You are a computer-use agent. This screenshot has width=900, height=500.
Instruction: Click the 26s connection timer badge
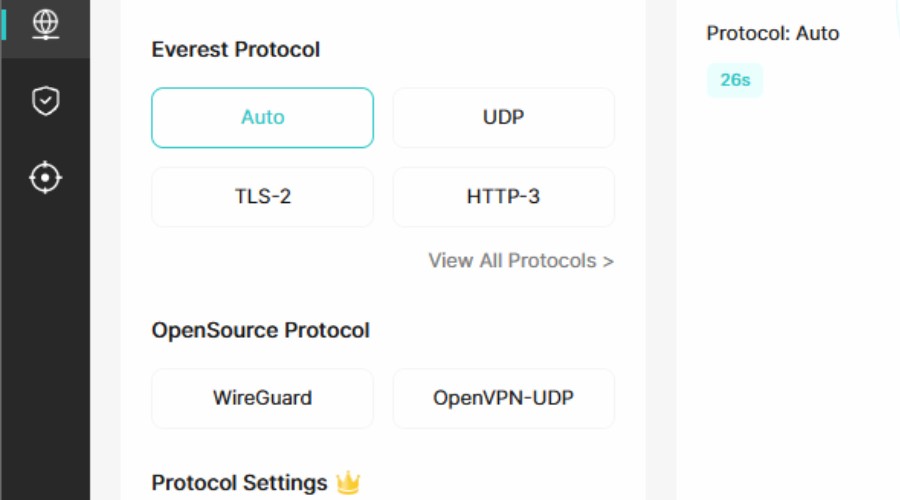735,80
